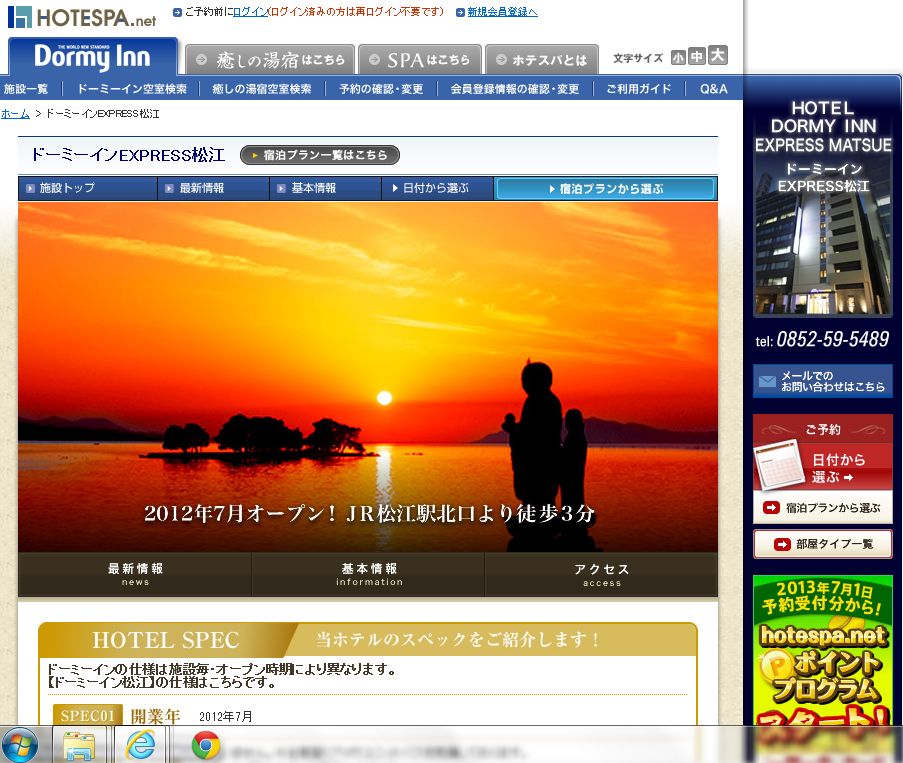This screenshot has height=763, width=903.
Task: Open the Dormy Inn tab
Action: tap(92, 57)
